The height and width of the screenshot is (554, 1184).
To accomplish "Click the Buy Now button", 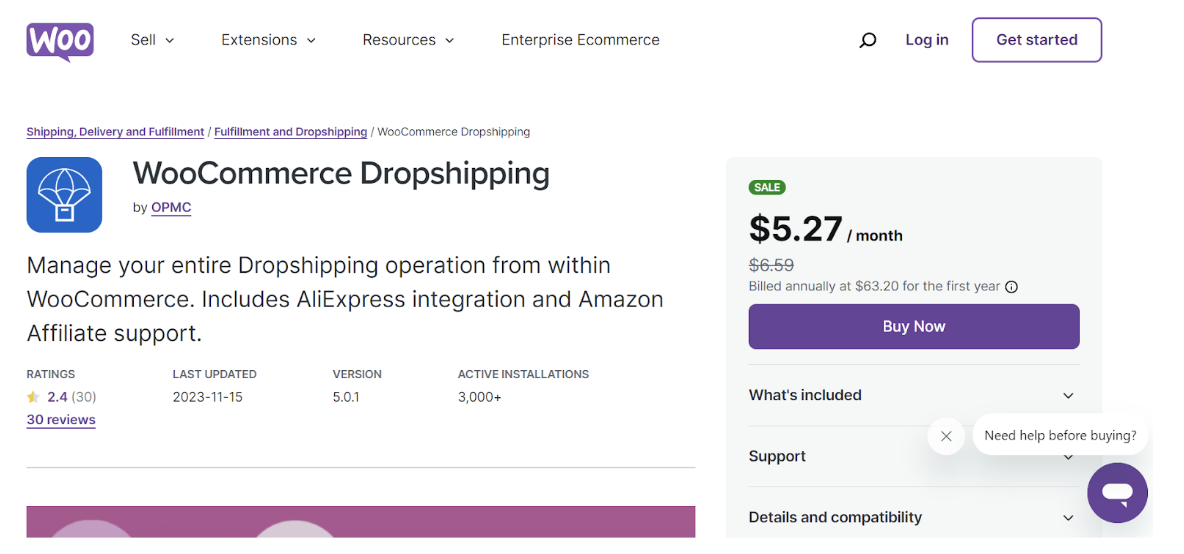I will coord(914,327).
